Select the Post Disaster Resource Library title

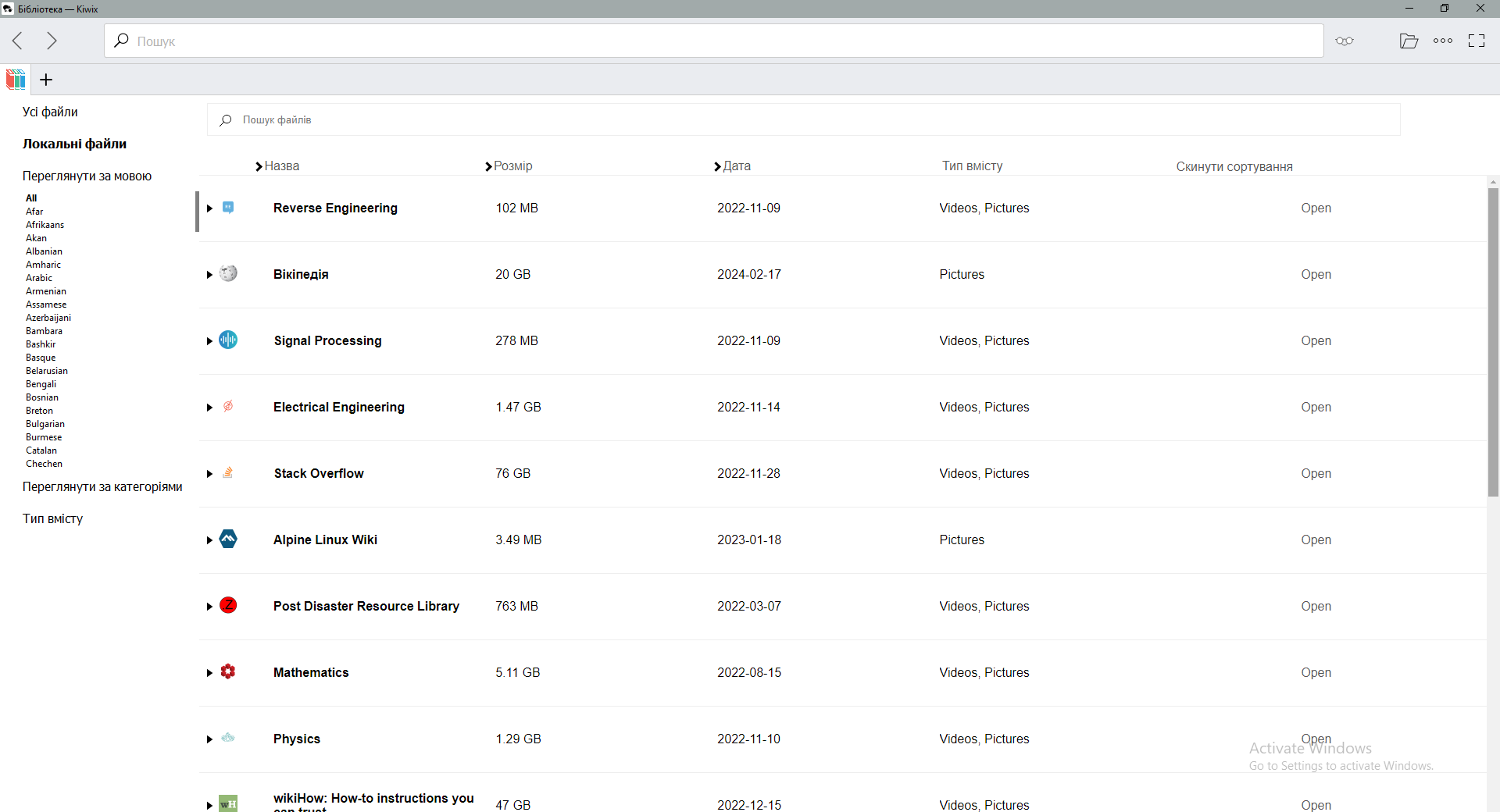tap(366, 607)
